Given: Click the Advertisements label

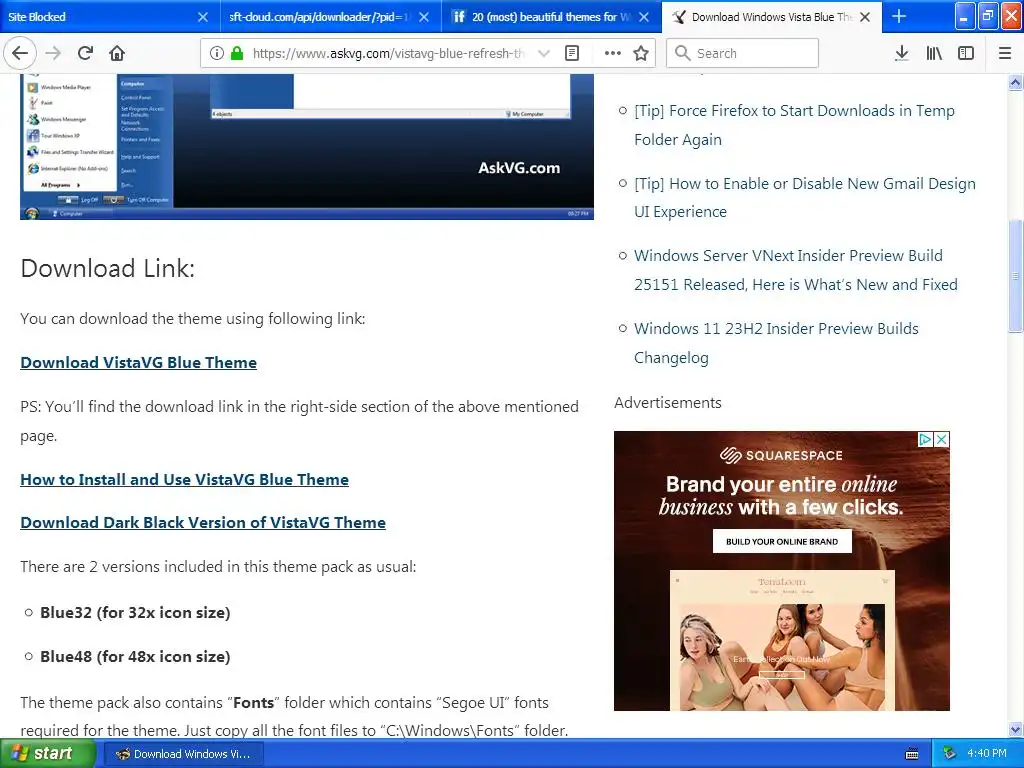Looking at the screenshot, I should point(667,403).
